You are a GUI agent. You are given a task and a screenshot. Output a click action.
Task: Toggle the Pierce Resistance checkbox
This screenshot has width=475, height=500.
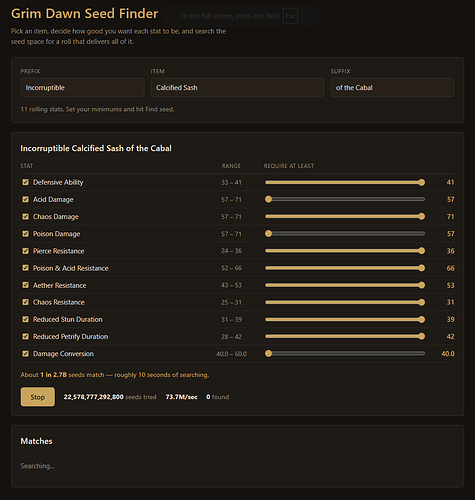(25, 251)
